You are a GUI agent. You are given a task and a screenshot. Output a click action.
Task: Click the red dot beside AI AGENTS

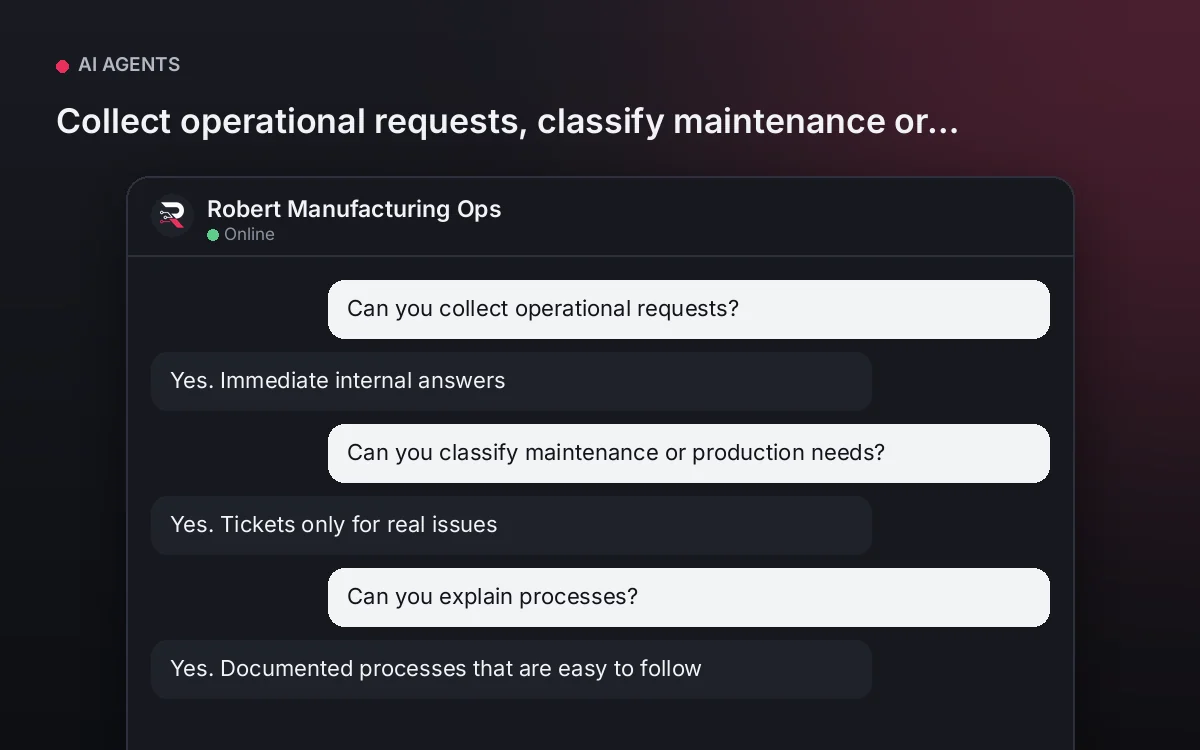click(62, 66)
